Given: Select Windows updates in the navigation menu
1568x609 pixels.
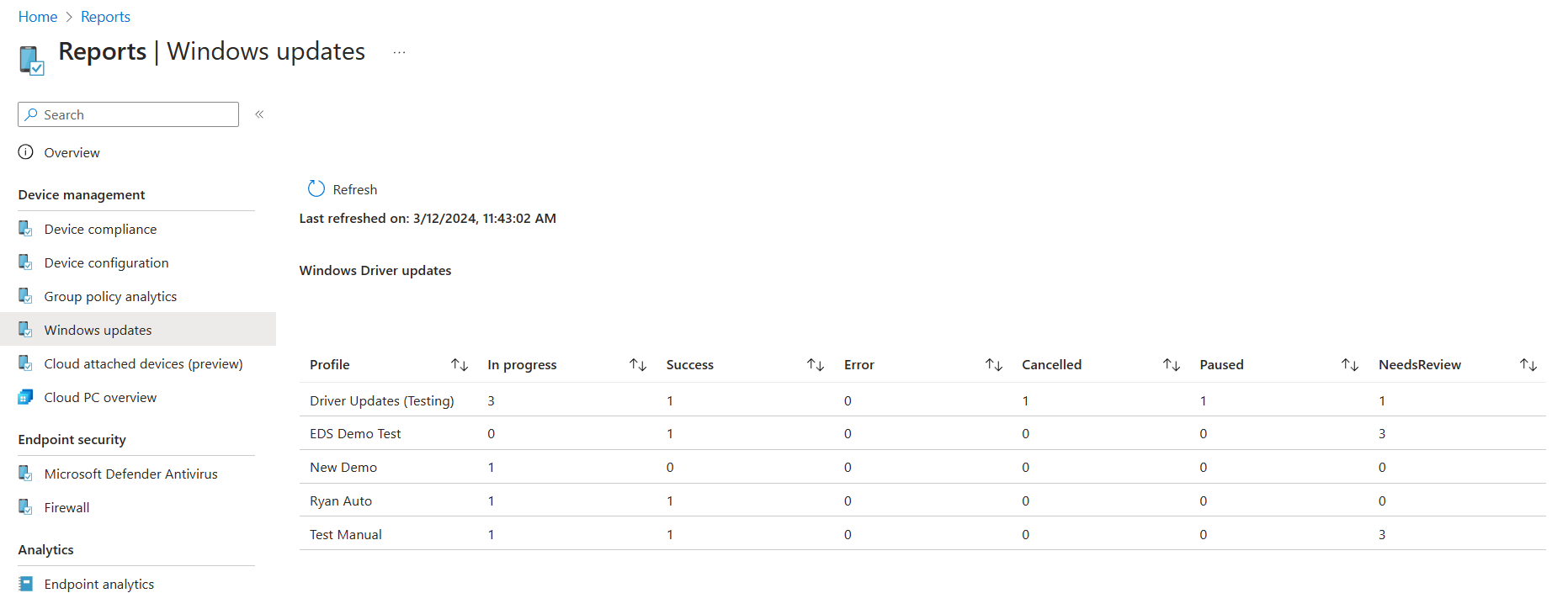Looking at the screenshot, I should click(98, 329).
